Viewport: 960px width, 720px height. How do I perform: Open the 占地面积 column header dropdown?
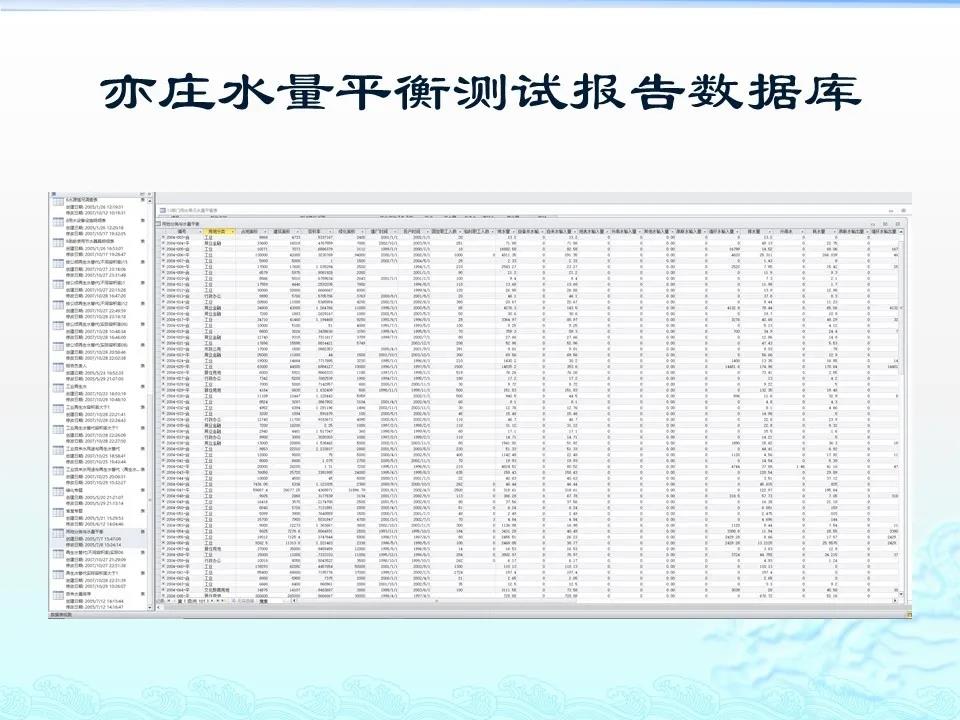(263, 230)
